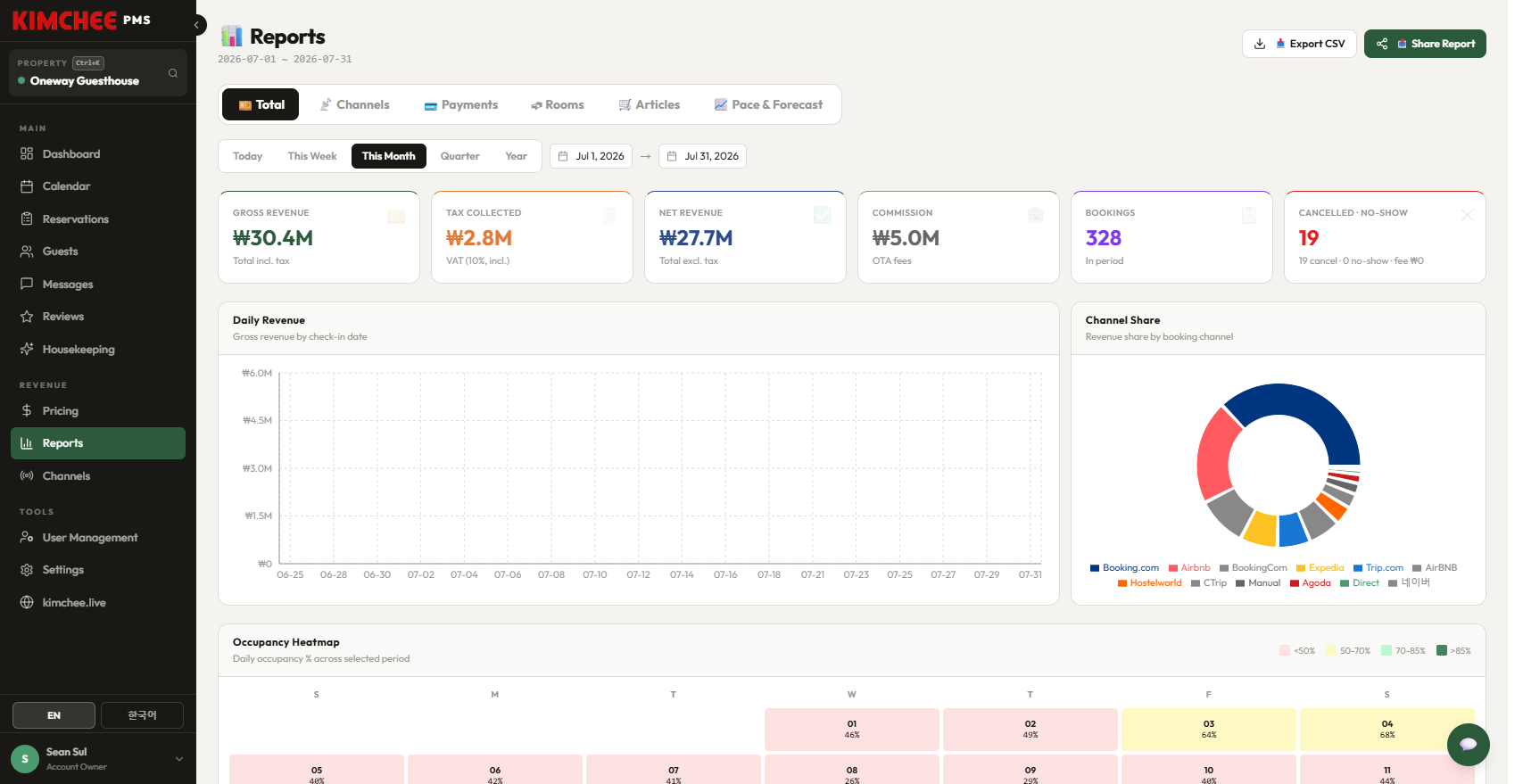The height and width of the screenshot is (784, 1523).
Task: Click the Net Revenue checkmark icon
Action: click(x=823, y=215)
